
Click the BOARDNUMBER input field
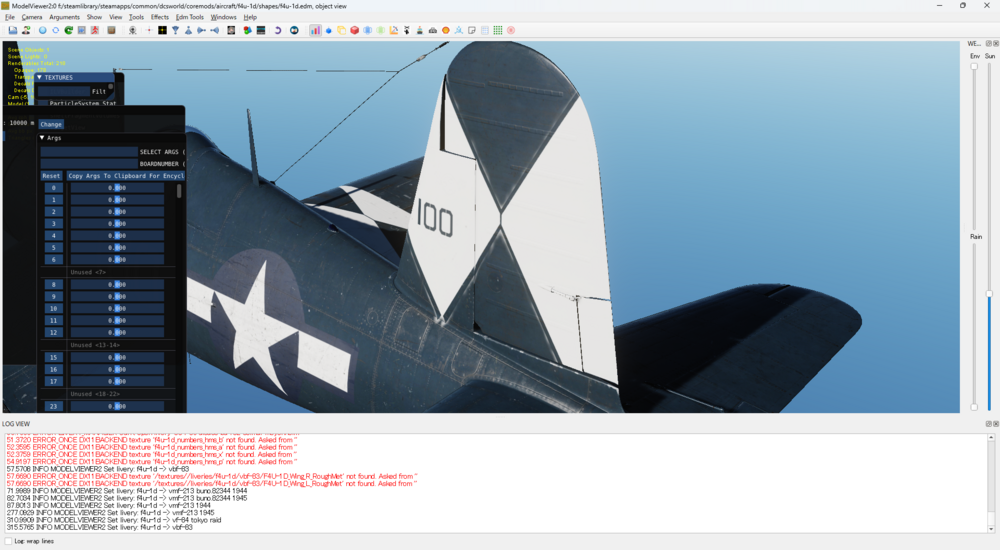click(x=89, y=164)
